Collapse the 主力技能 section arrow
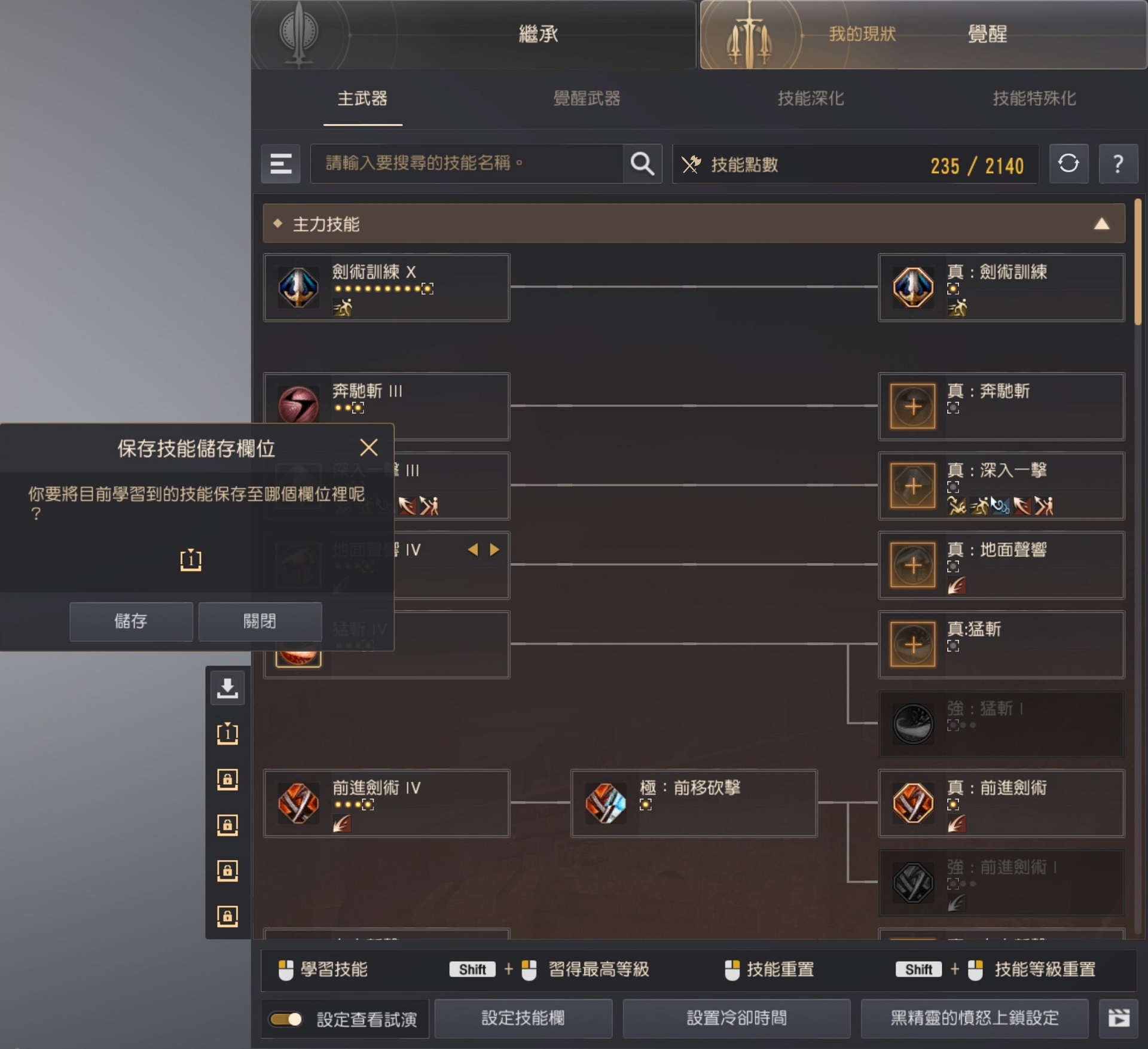Screen dimensions: 1148x1049 [x=1101, y=224]
